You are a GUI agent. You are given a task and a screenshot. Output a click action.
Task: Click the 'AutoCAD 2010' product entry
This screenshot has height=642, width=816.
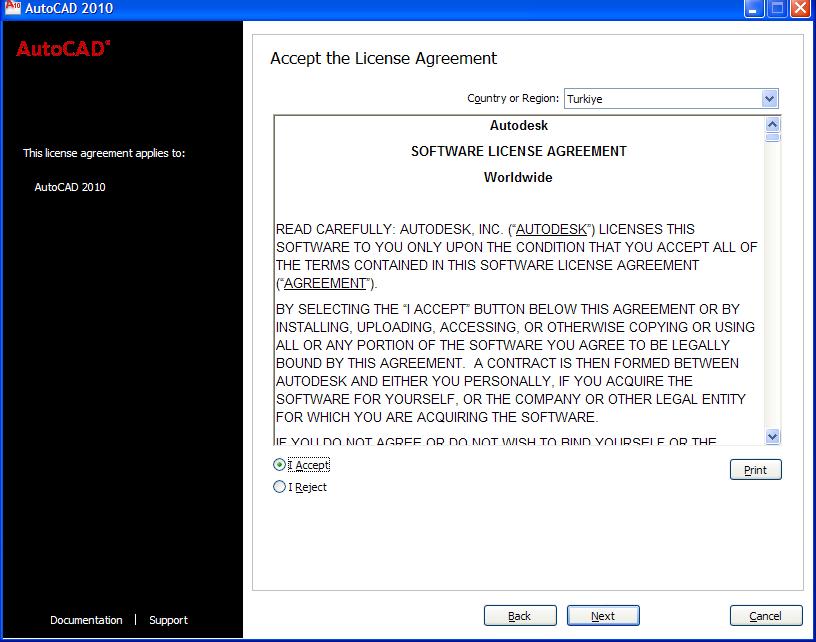(x=70, y=187)
